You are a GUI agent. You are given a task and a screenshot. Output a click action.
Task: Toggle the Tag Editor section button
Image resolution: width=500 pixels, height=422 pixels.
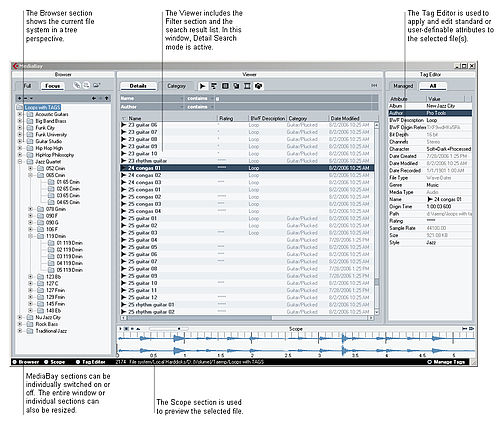(91, 362)
